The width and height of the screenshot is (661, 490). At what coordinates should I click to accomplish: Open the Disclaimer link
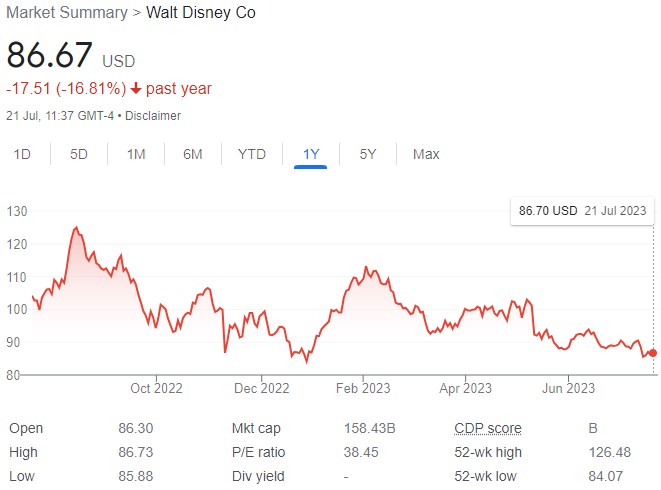tap(153, 116)
